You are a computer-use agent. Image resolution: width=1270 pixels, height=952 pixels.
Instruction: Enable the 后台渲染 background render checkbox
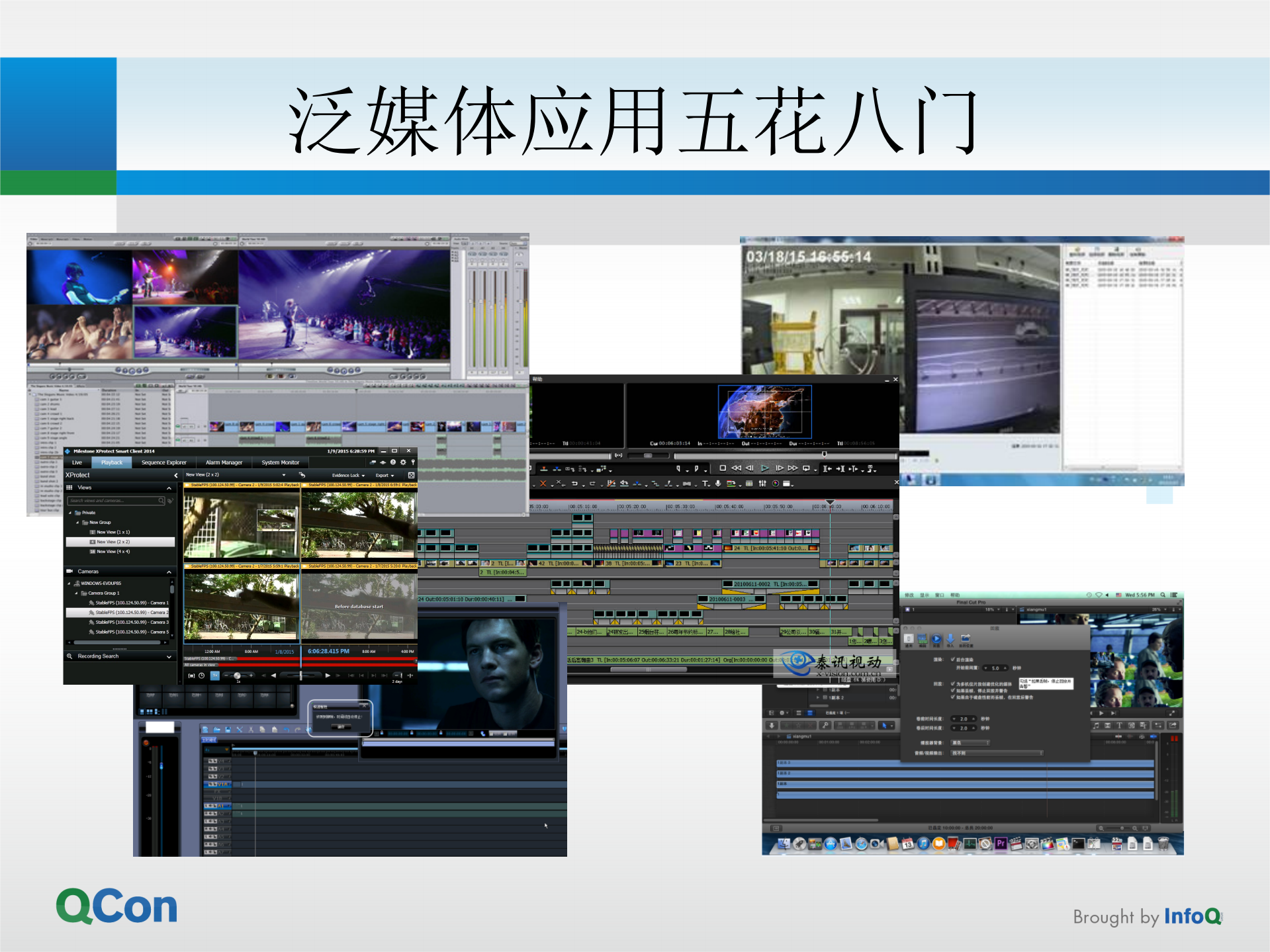click(952, 660)
